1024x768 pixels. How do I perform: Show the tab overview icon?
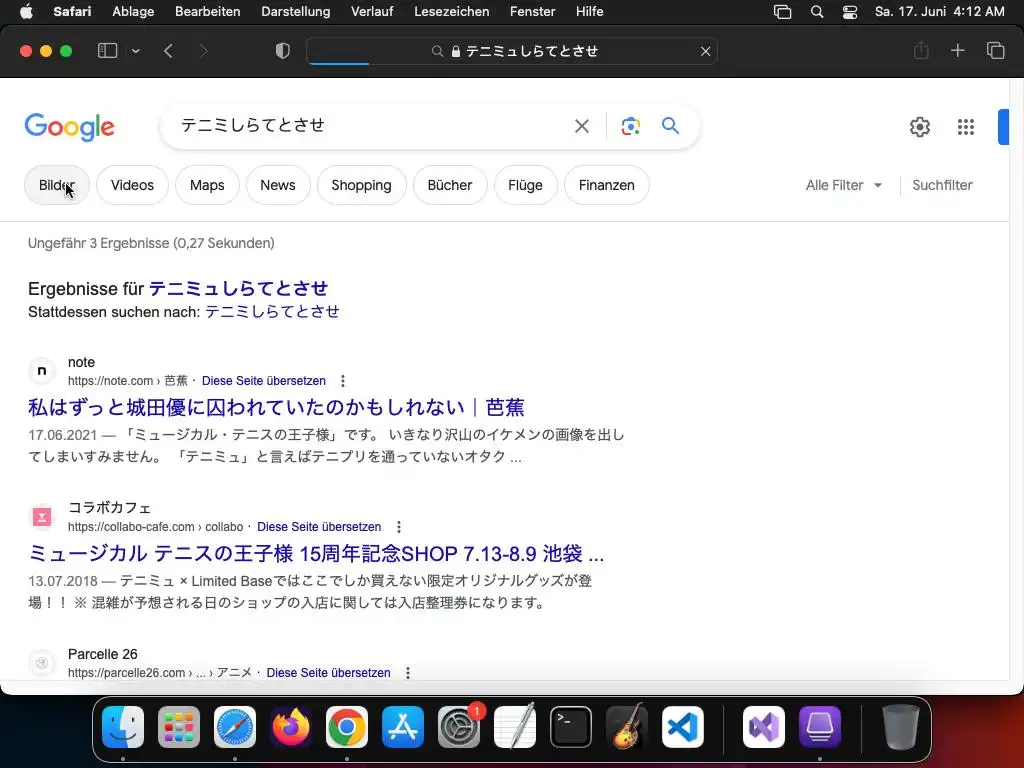tap(995, 50)
